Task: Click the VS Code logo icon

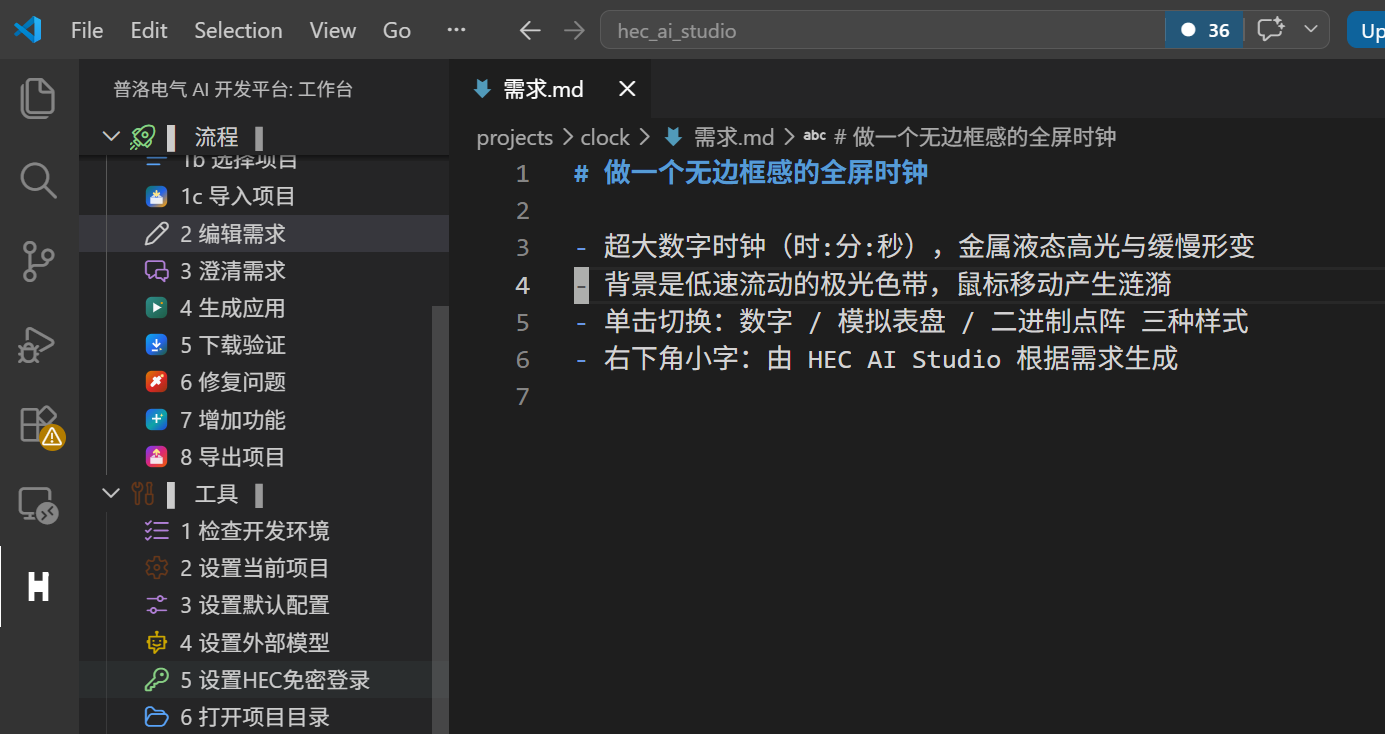Action: pos(27,30)
